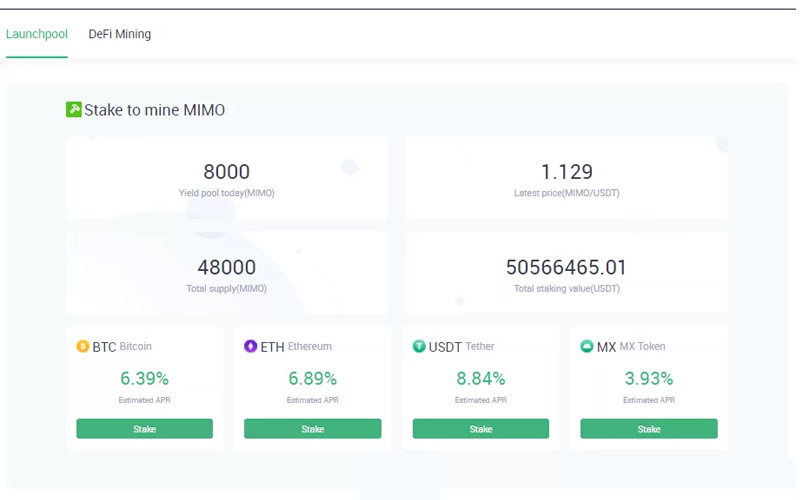Click the ETH ticker text
The width and height of the screenshot is (800, 500).
click(x=272, y=347)
